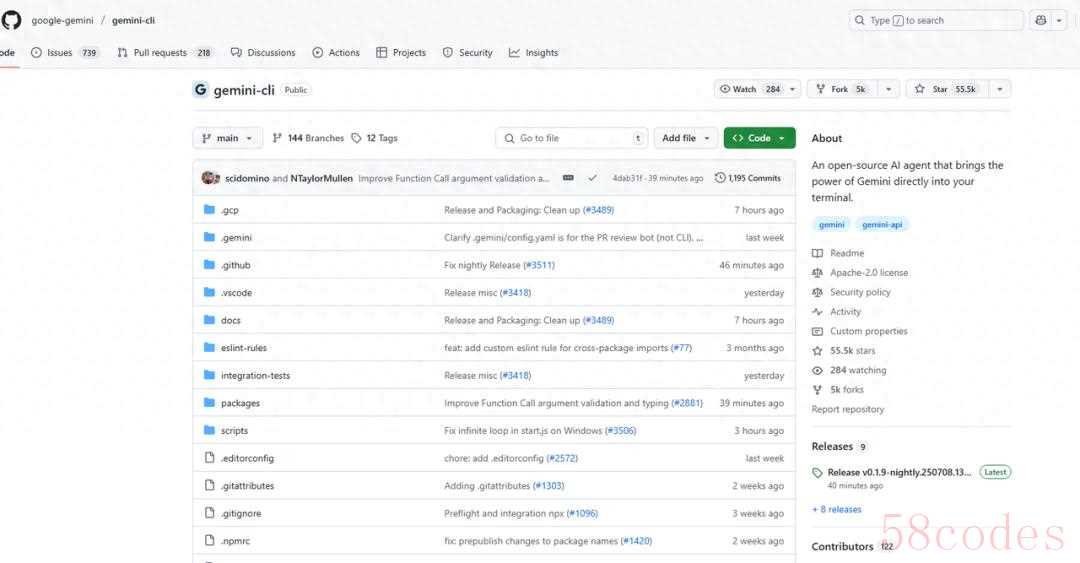Open pull request #3506 link
The width and height of the screenshot is (1080, 563).
(x=620, y=431)
